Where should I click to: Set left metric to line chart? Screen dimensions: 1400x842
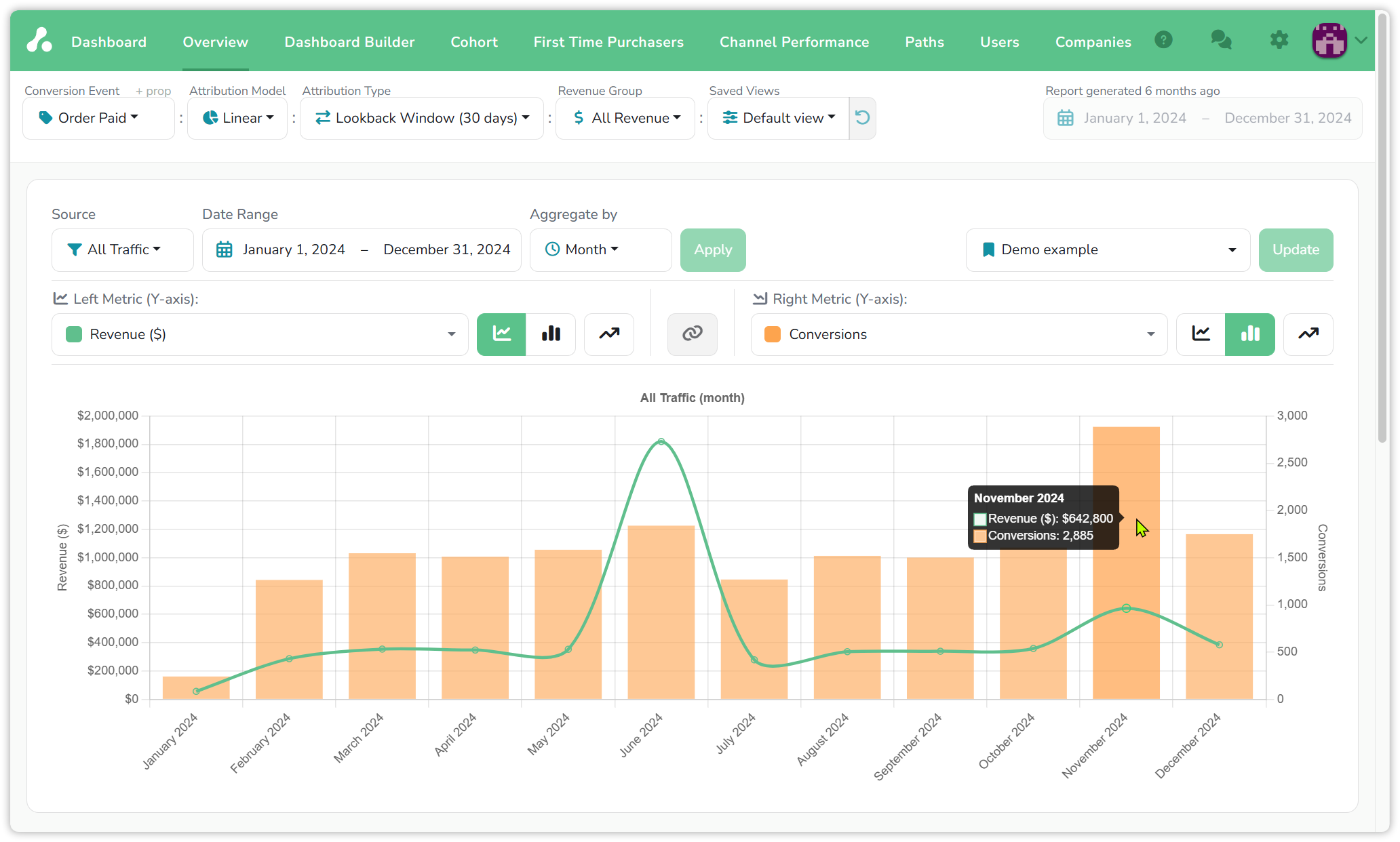click(501, 334)
